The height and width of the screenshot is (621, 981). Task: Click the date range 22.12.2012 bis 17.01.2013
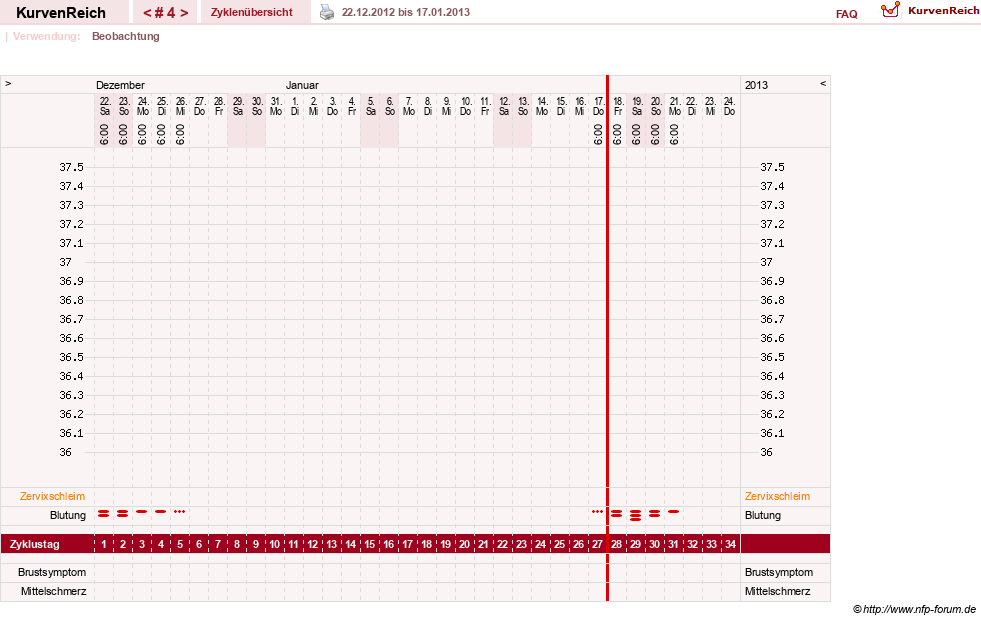[405, 12]
